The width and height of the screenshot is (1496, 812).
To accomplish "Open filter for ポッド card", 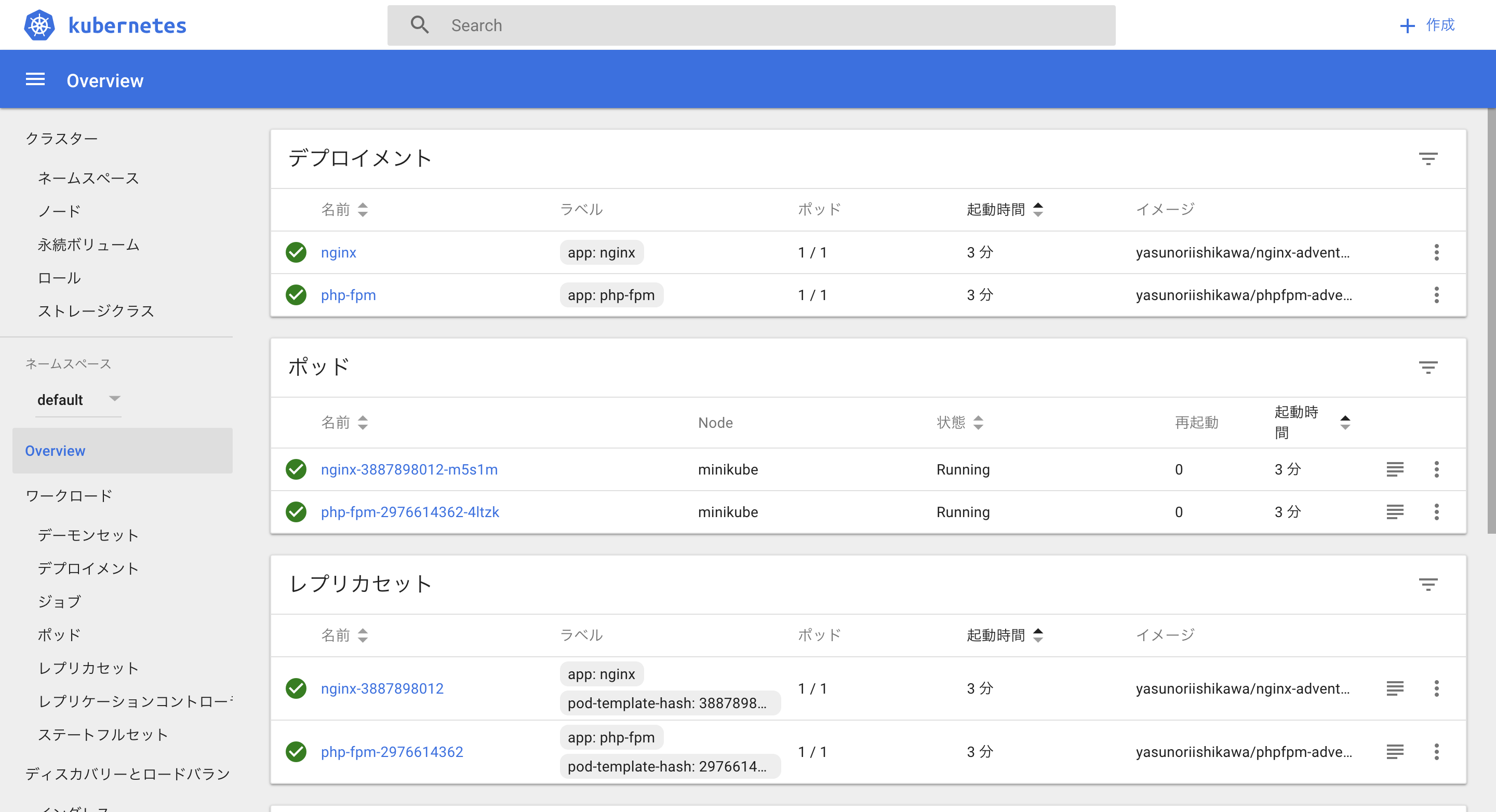I will coord(1428,367).
